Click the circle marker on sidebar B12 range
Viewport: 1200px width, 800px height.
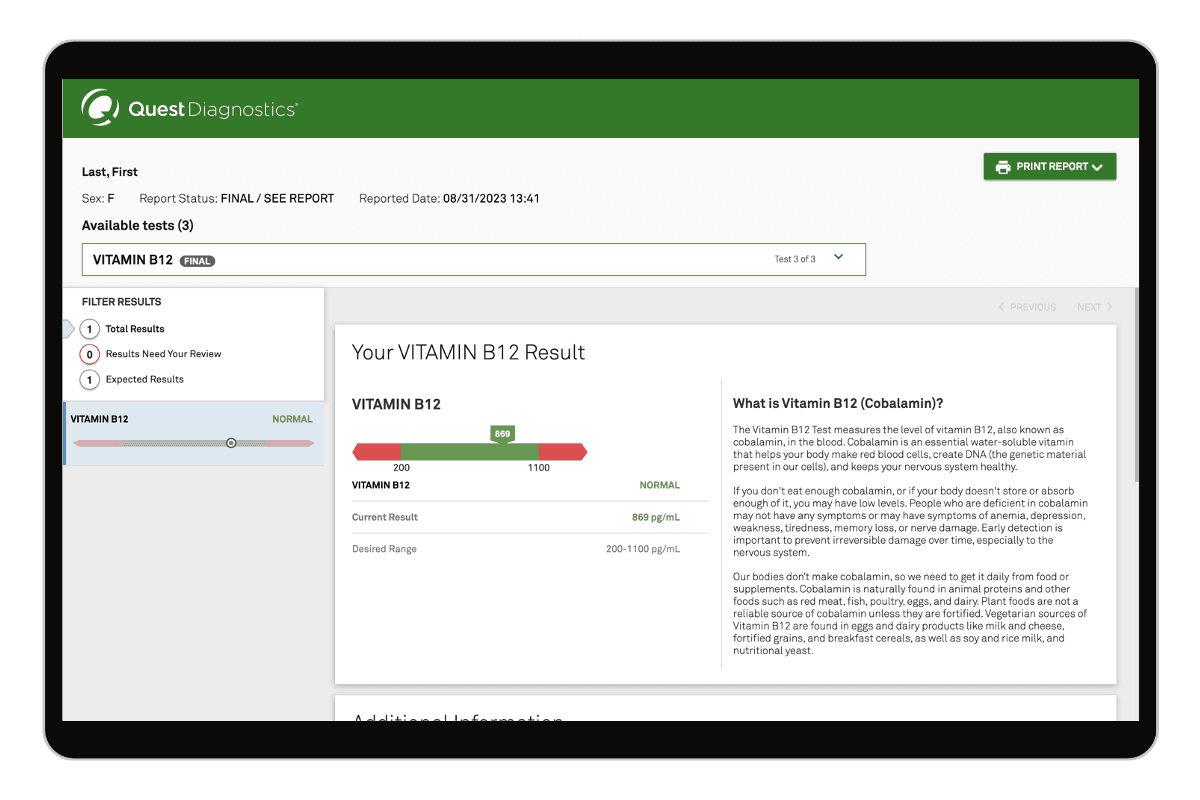coord(231,442)
